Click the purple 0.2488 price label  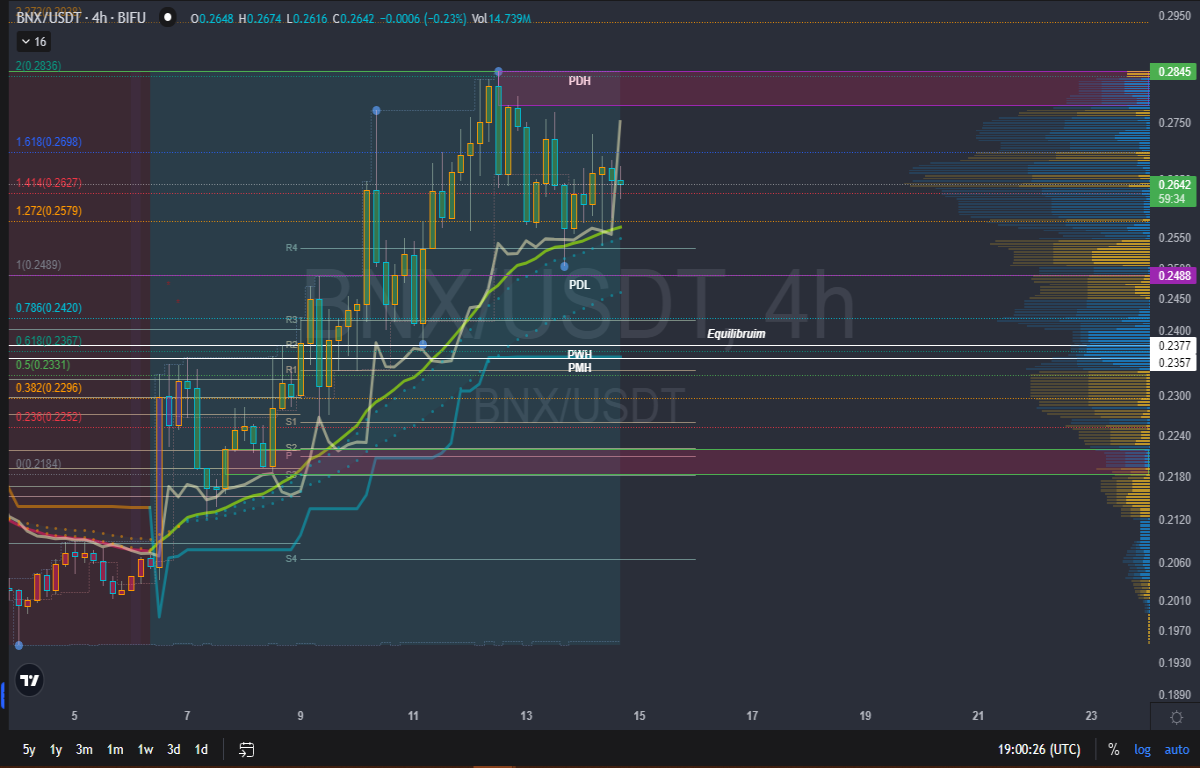(1174, 275)
